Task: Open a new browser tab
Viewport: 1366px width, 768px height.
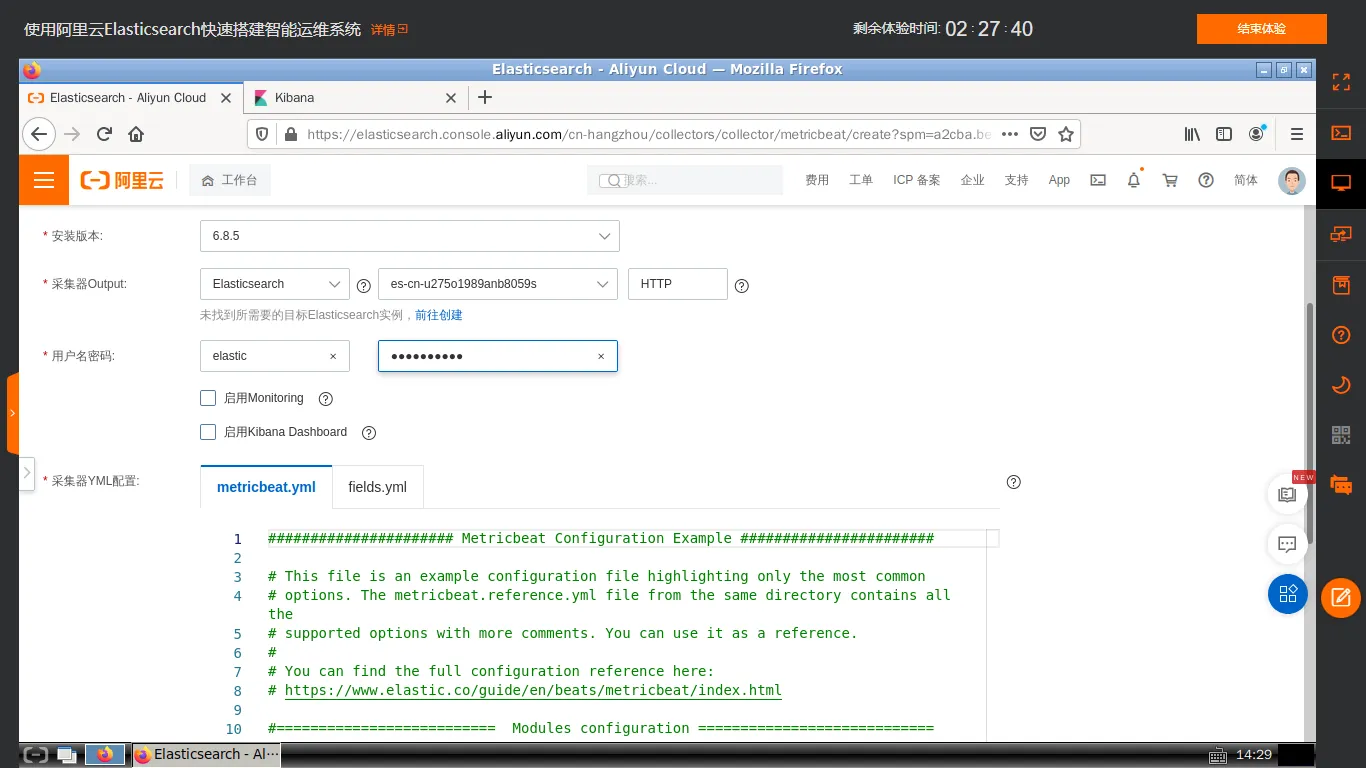Action: click(485, 97)
